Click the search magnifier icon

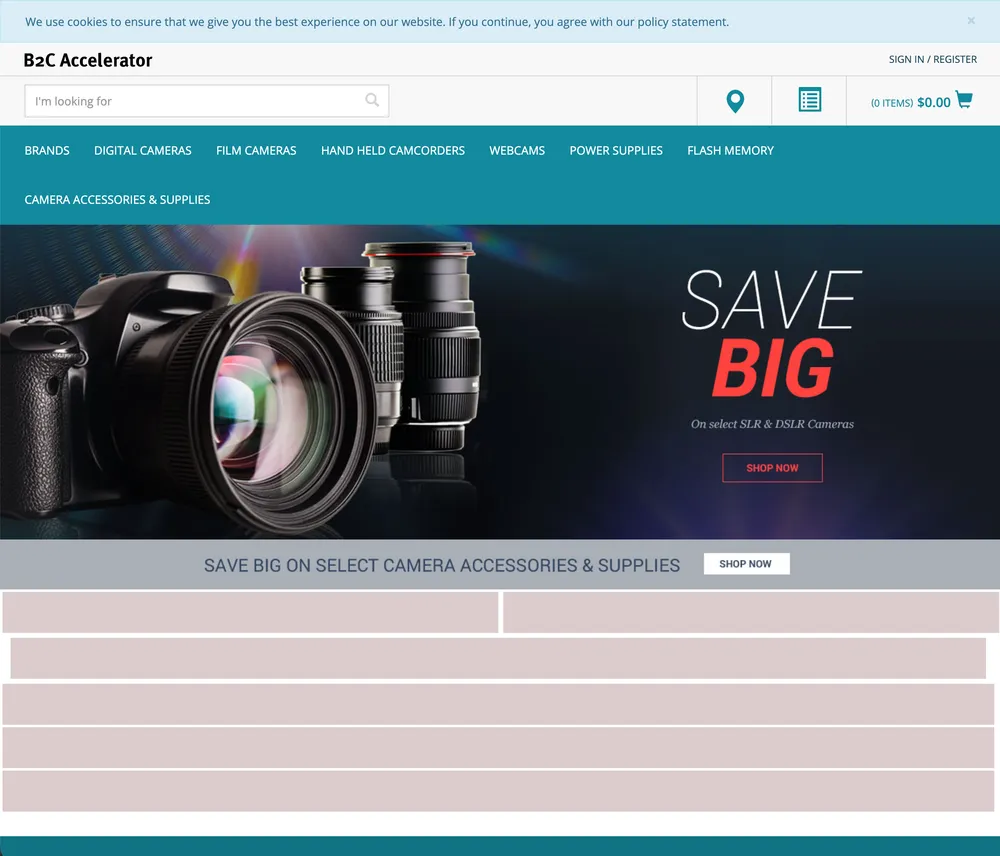click(371, 100)
